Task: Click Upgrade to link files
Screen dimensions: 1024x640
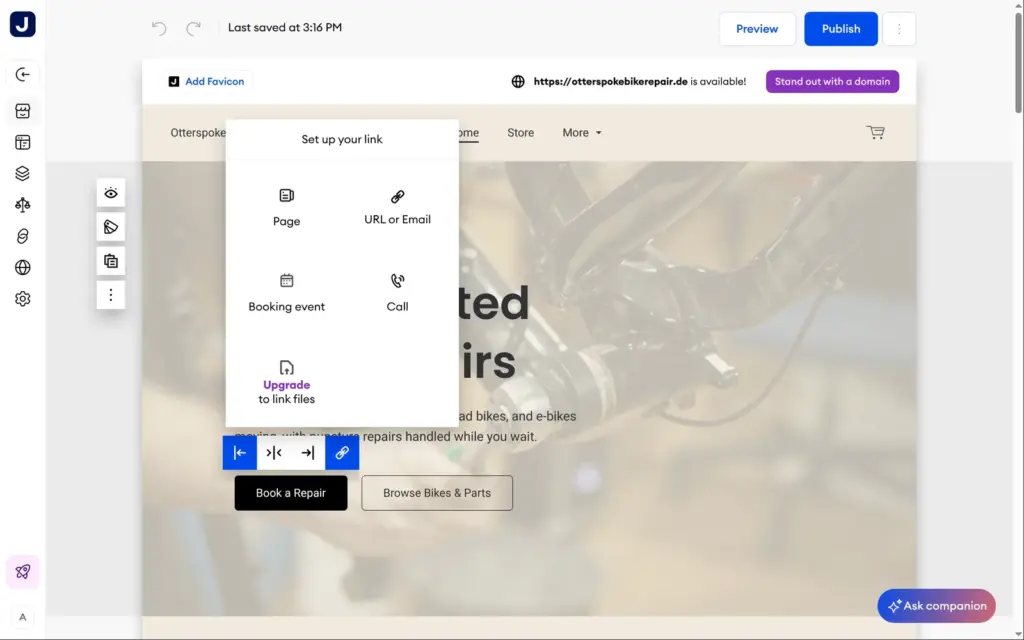Action: (287, 383)
